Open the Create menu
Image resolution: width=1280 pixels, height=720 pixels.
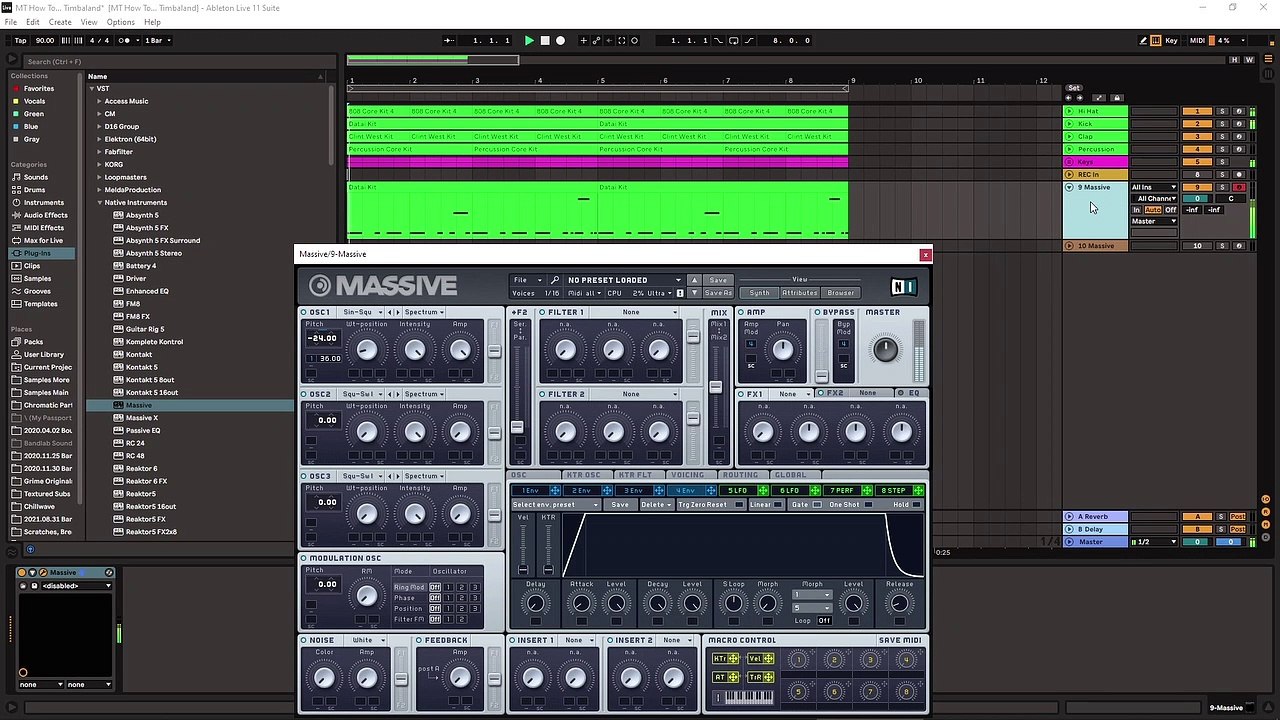tap(60, 22)
